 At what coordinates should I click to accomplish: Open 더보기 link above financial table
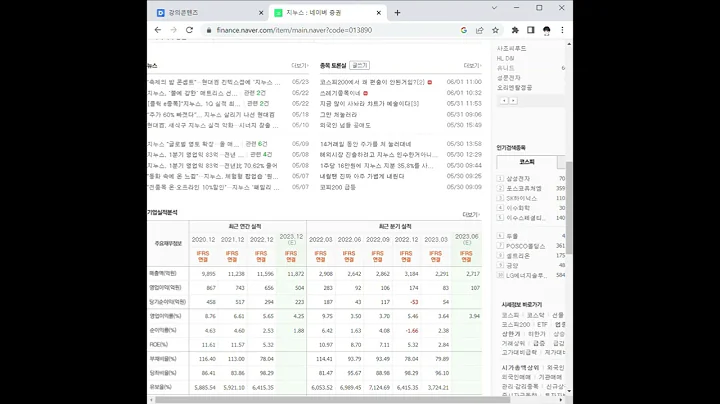click(471, 214)
